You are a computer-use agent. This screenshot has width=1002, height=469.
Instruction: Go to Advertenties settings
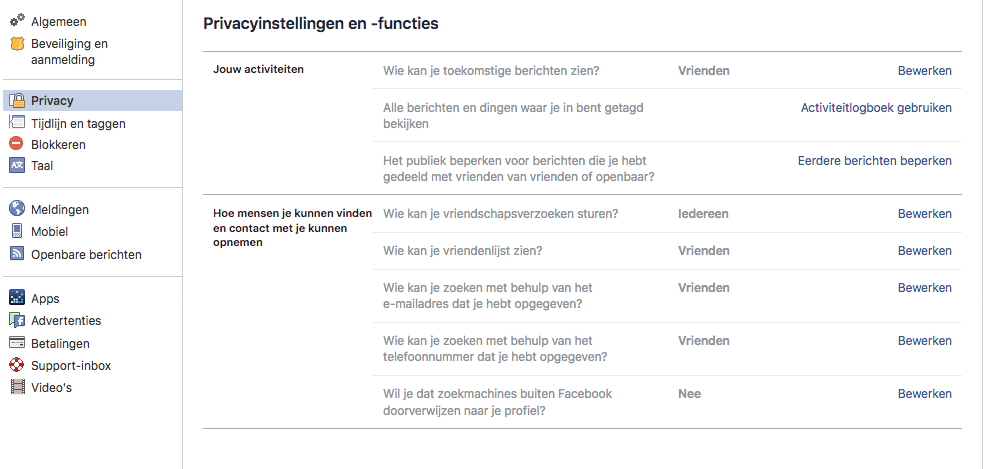[66, 321]
